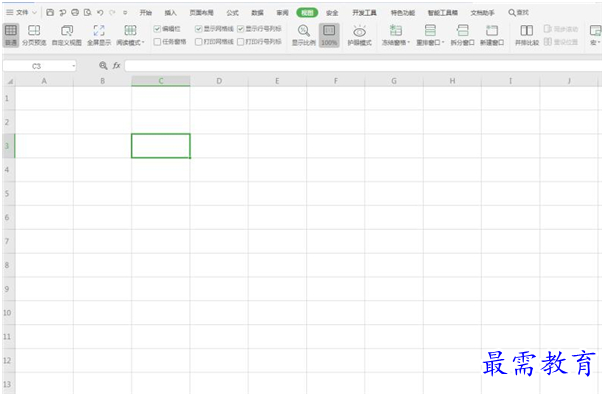The width and height of the screenshot is (604, 395).
Task: Click the select-all corner triangle
Action: pyautogui.click(x=10, y=81)
